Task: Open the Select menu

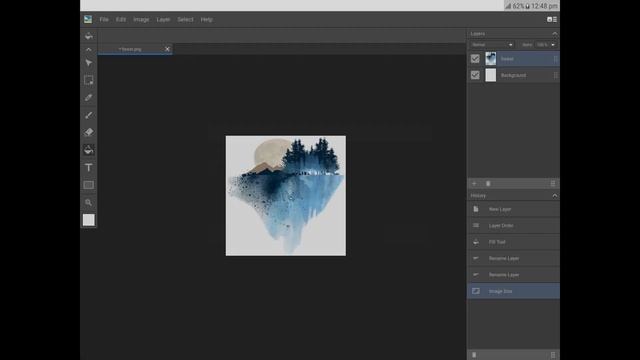Action: 185,19
